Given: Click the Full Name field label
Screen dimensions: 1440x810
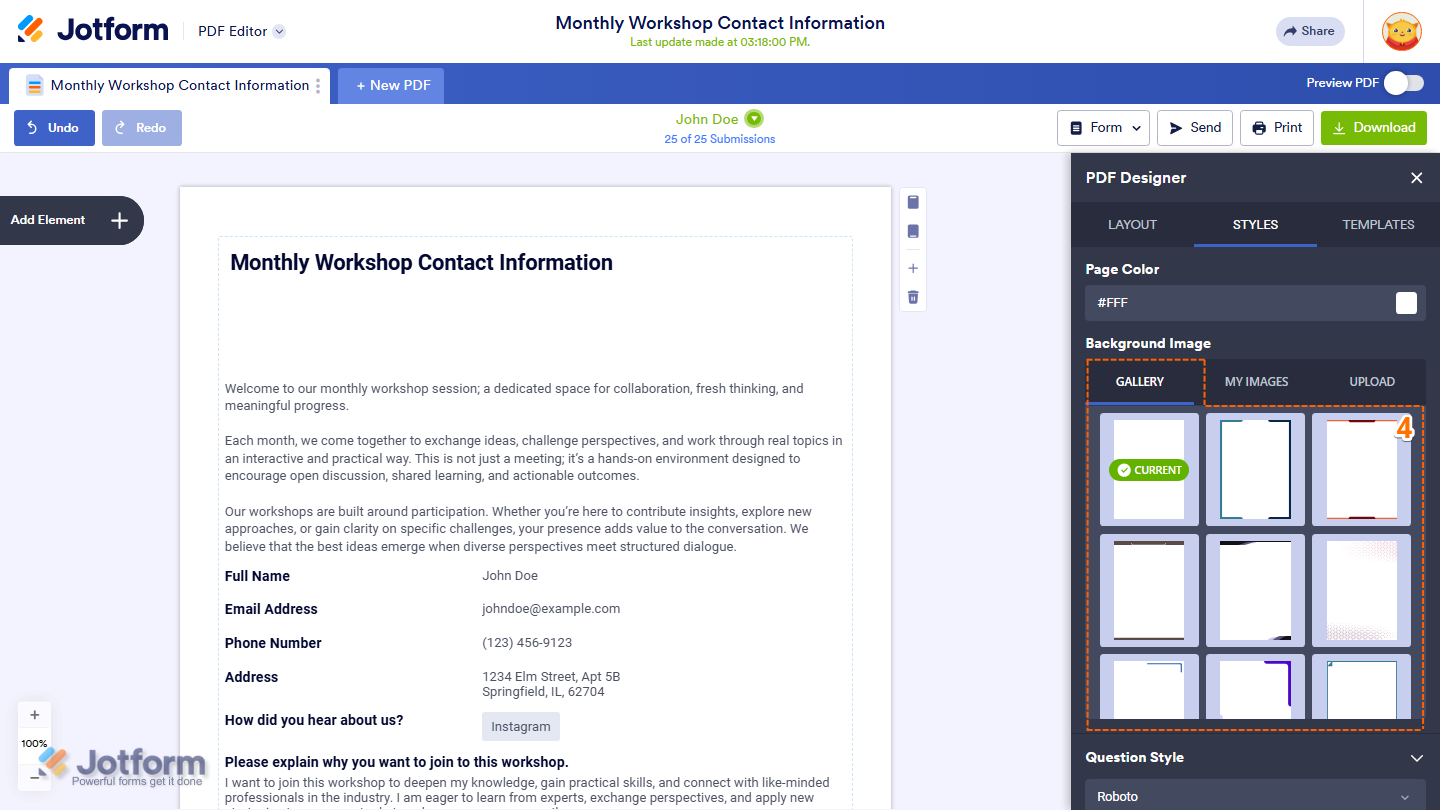Looking at the screenshot, I should click(x=257, y=576).
